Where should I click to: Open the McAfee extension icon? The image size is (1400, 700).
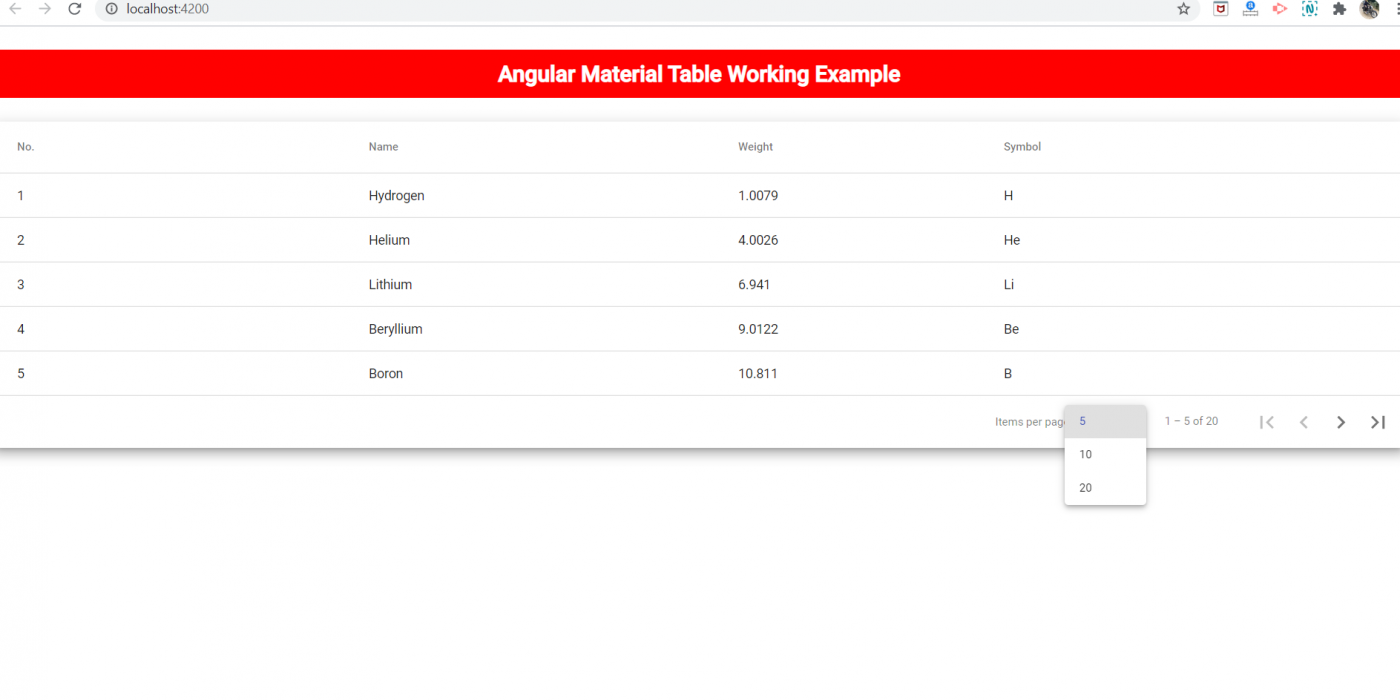pos(1220,9)
